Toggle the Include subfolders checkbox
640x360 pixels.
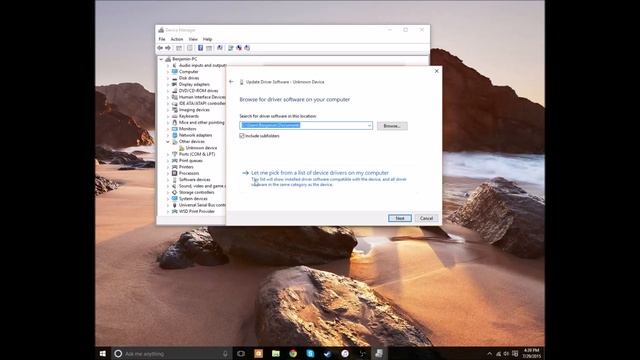[x=242, y=136]
